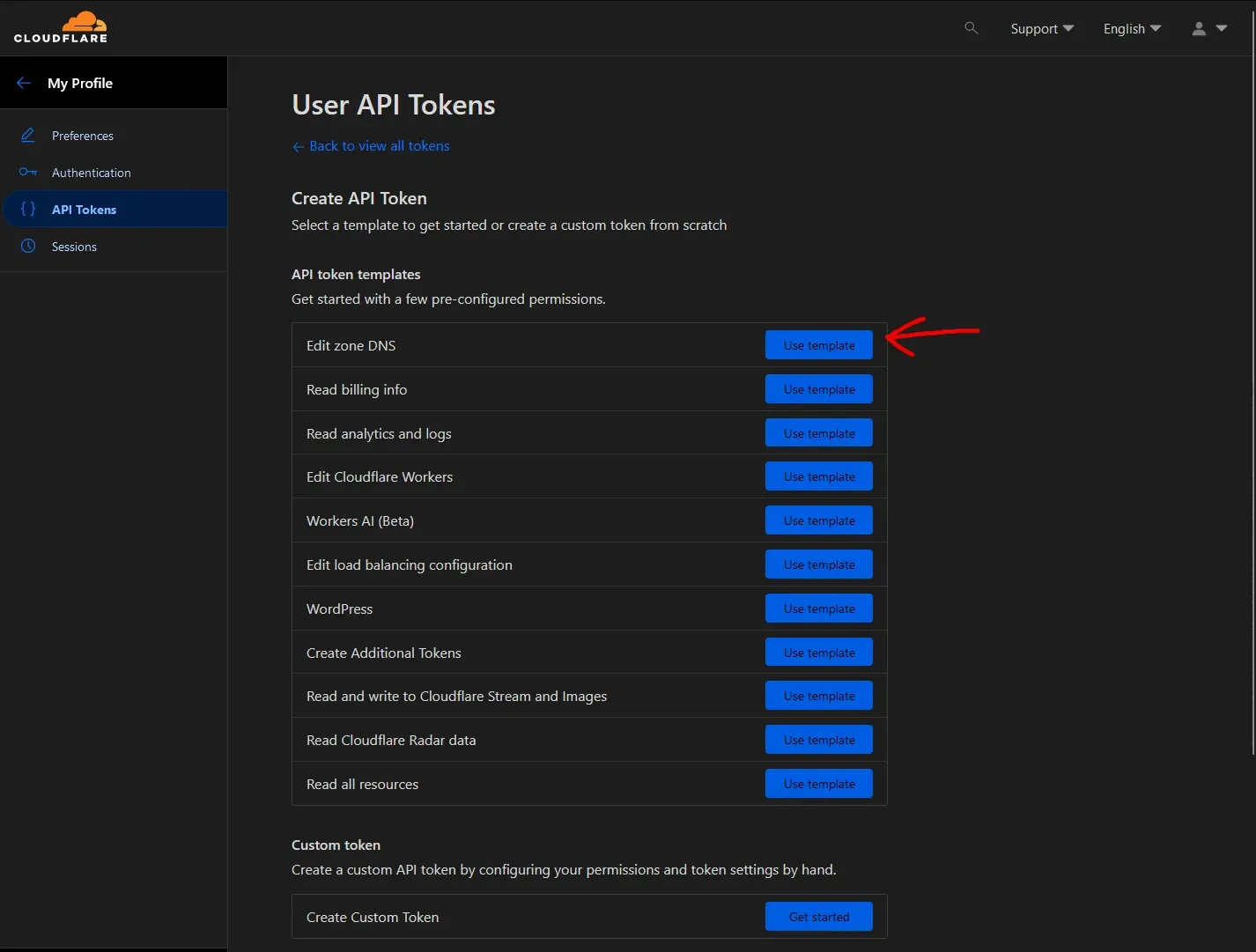This screenshot has width=1256, height=952.
Task: Click the API Tokens braces icon
Action: [27, 209]
